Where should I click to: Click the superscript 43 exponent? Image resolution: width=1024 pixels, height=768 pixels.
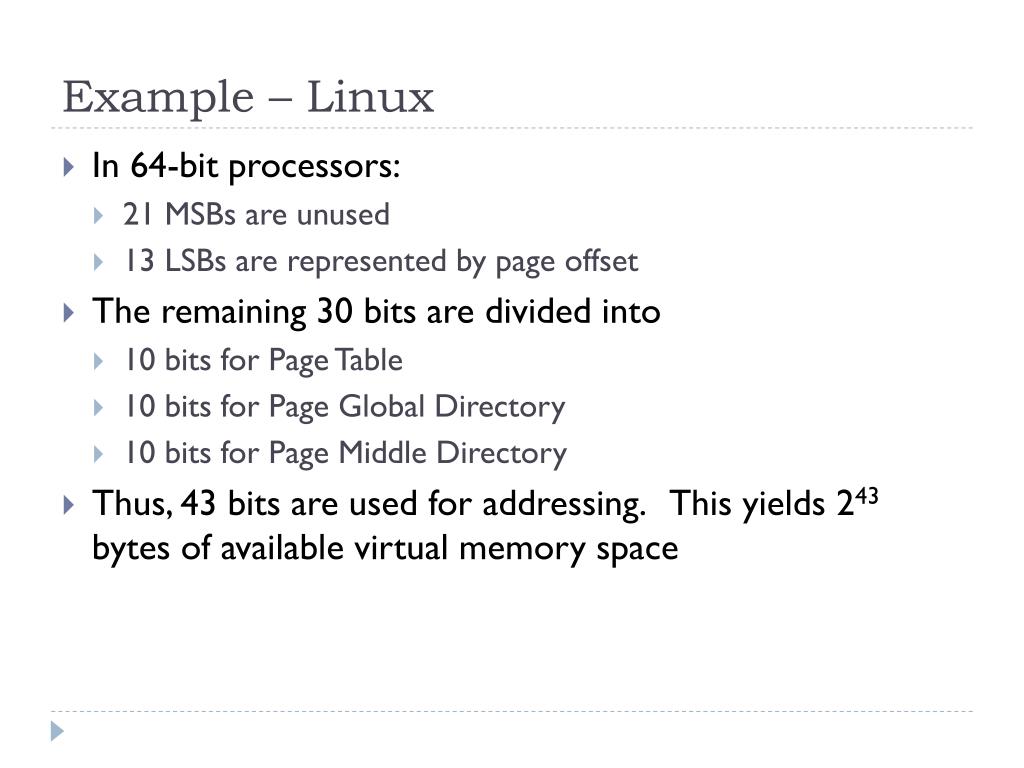pos(867,497)
